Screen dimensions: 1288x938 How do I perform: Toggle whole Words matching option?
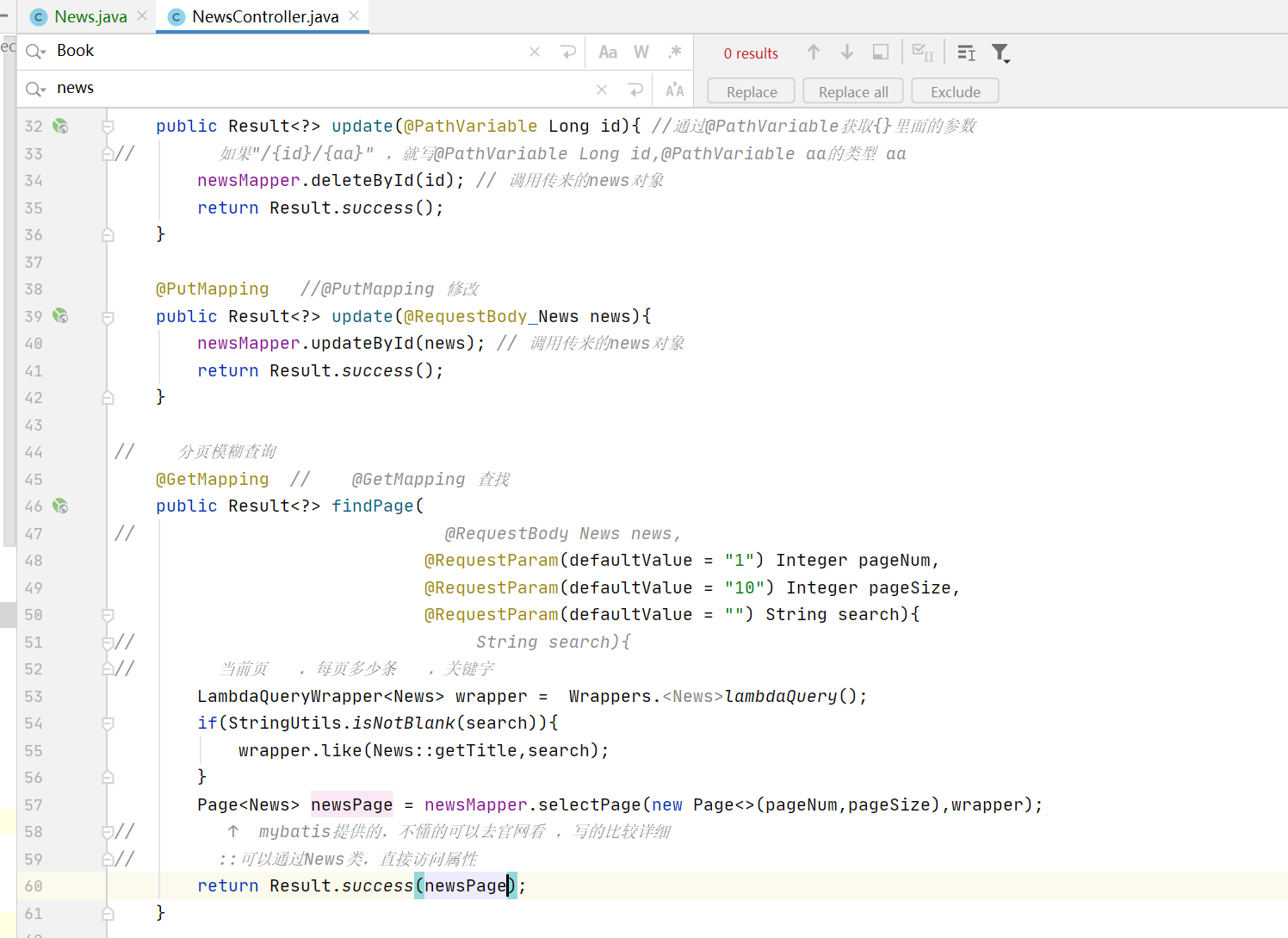tap(641, 52)
